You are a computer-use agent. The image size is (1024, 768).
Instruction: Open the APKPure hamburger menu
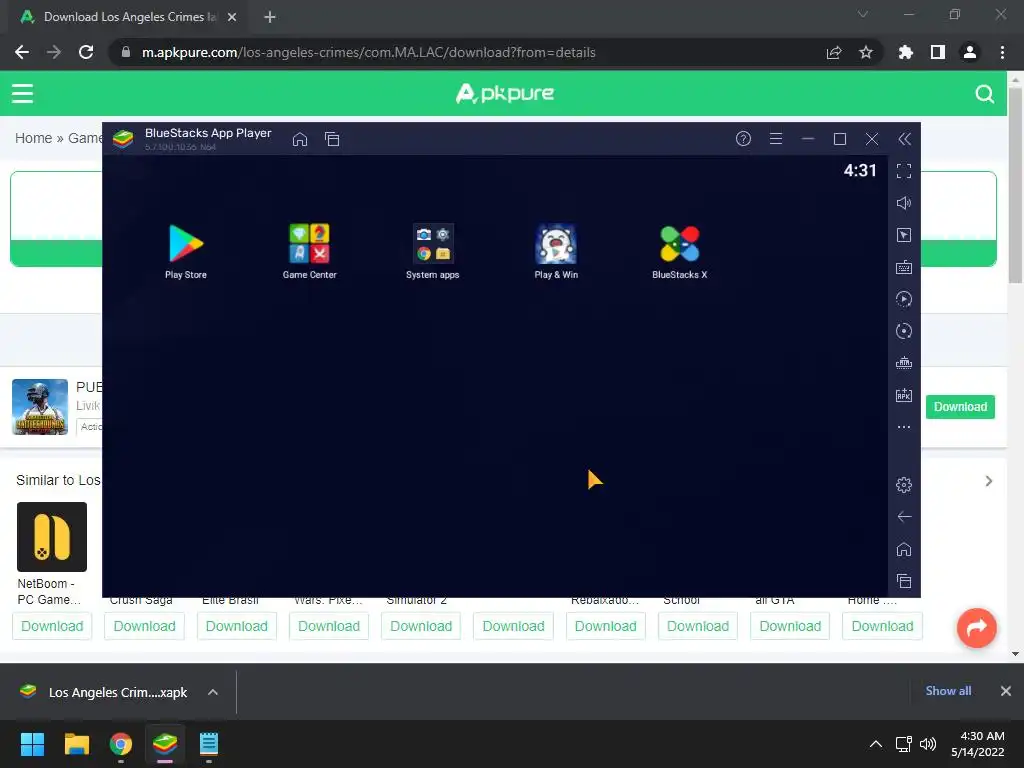[x=22, y=93]
